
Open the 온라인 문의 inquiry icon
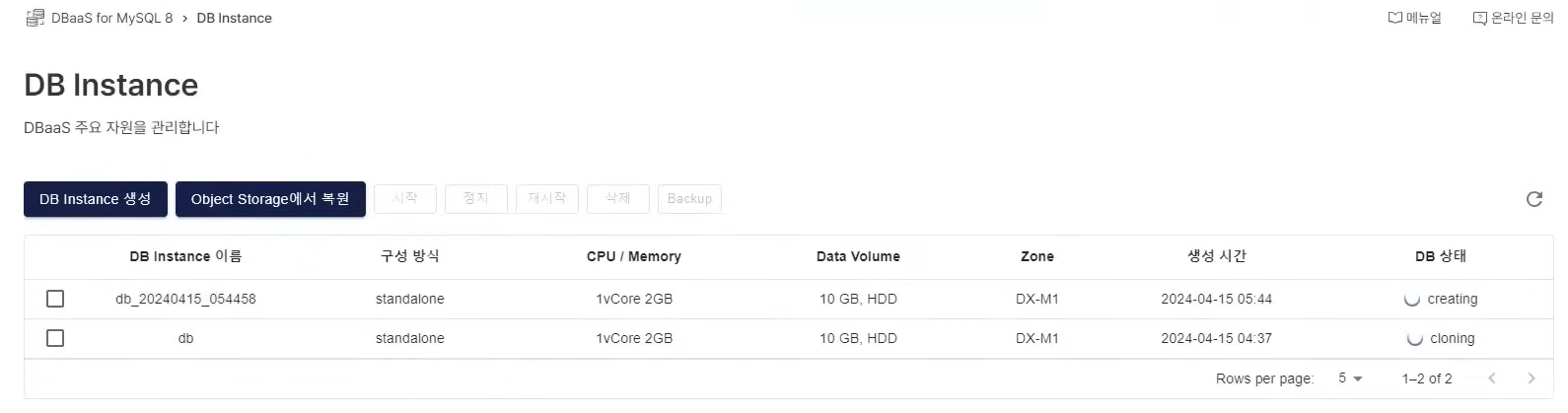pos(1479,18)
